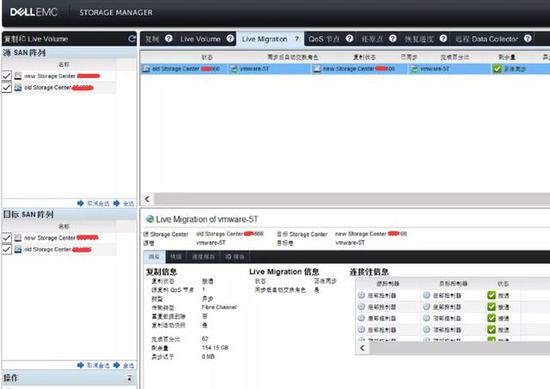
Task: Click destination vmware-5T volume icon in migration row
Action: pyautogui.click(x=414, y=69)
